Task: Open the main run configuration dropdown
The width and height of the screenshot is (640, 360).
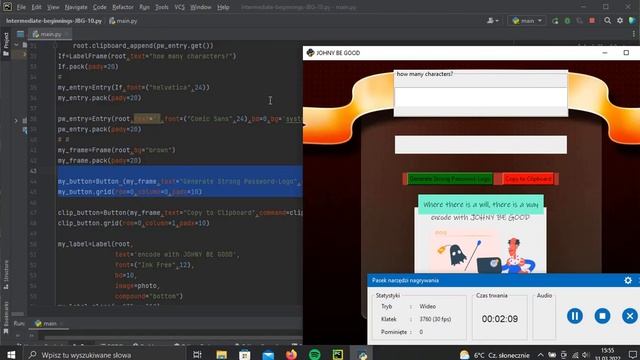Action: coord(527,20)
